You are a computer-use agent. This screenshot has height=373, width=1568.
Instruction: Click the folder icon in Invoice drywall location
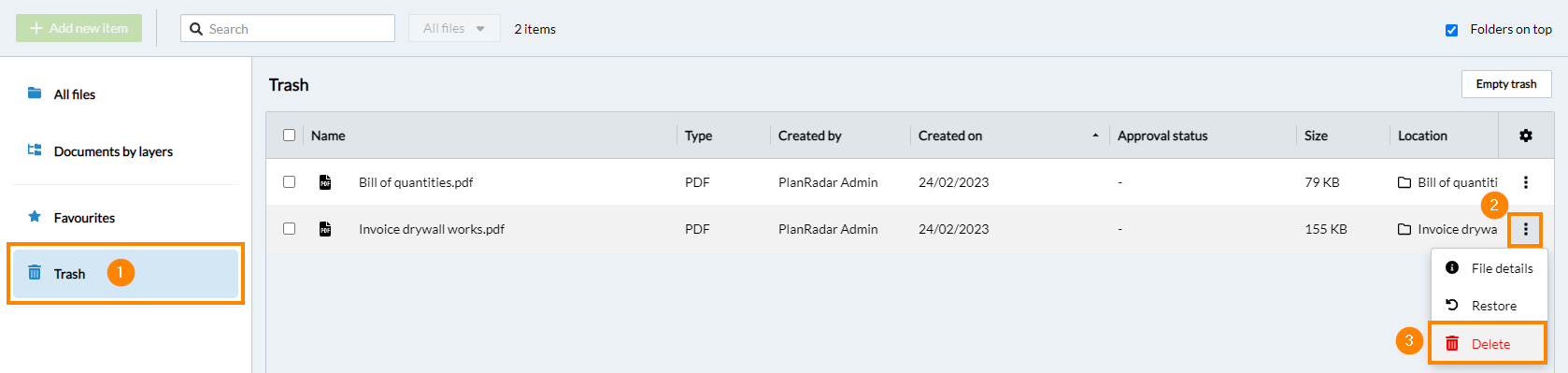1404,229
